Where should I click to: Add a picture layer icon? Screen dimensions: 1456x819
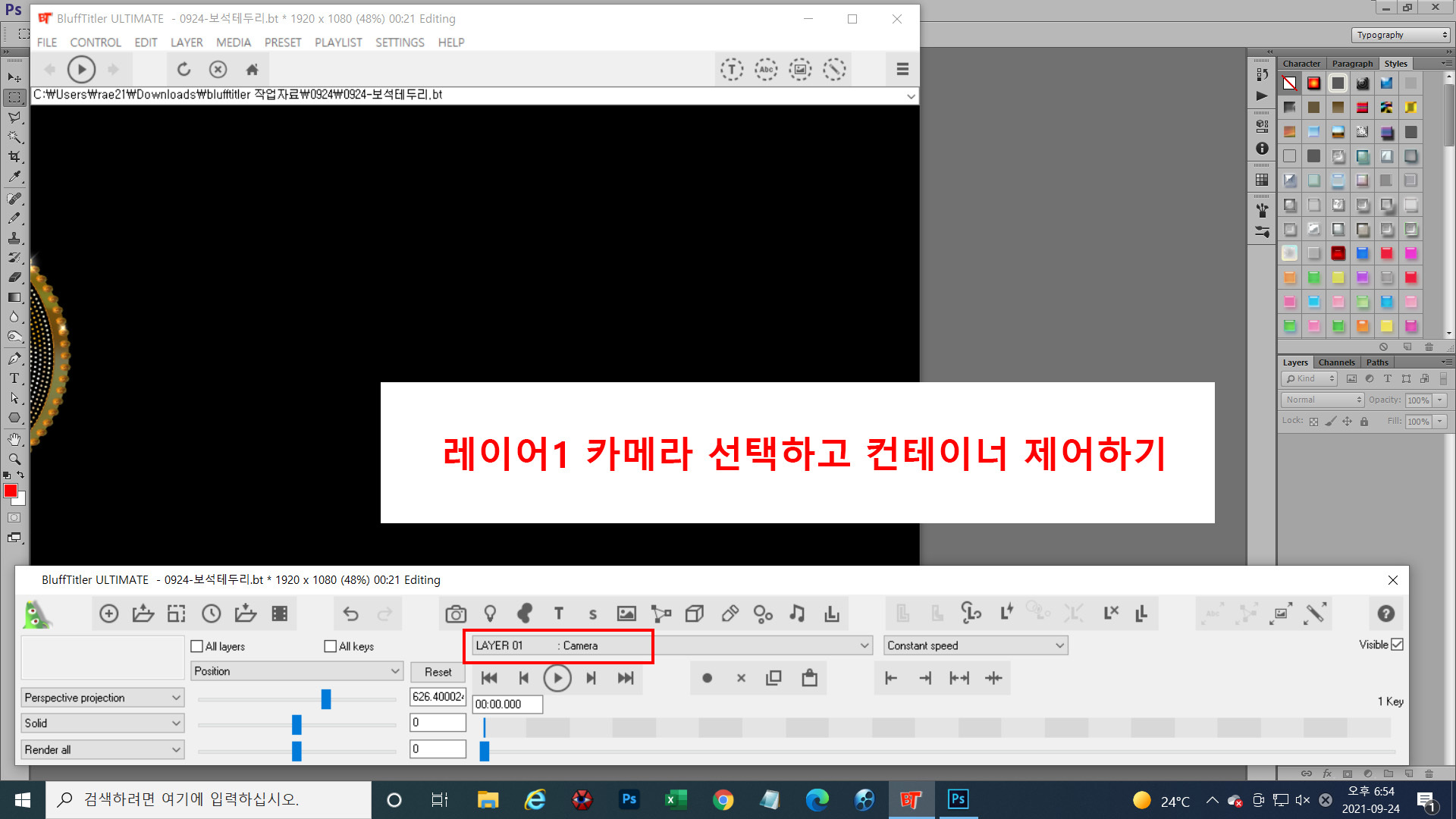(626, 613)
